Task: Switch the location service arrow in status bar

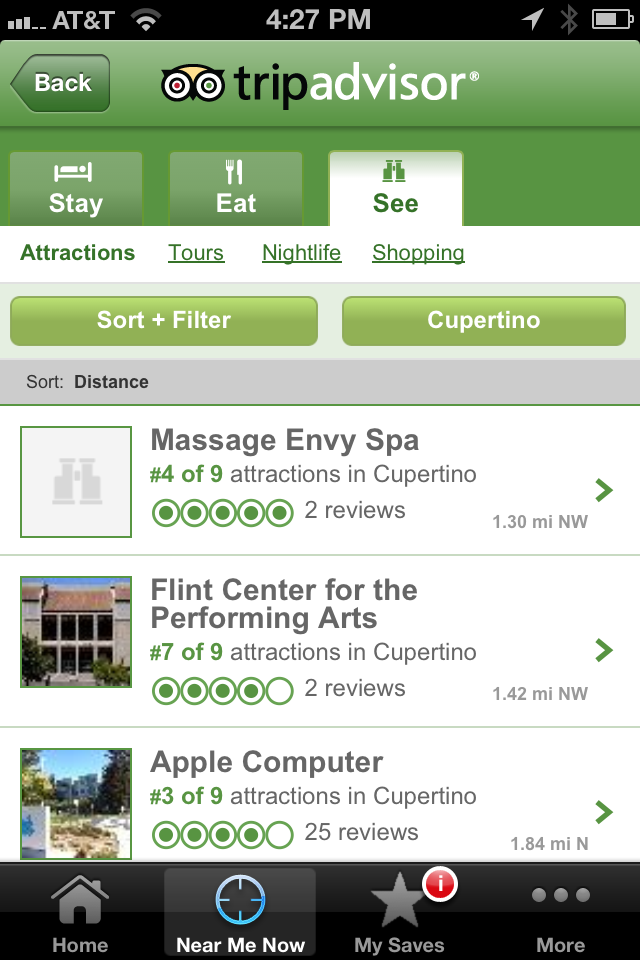Action: tap(531, 18)
